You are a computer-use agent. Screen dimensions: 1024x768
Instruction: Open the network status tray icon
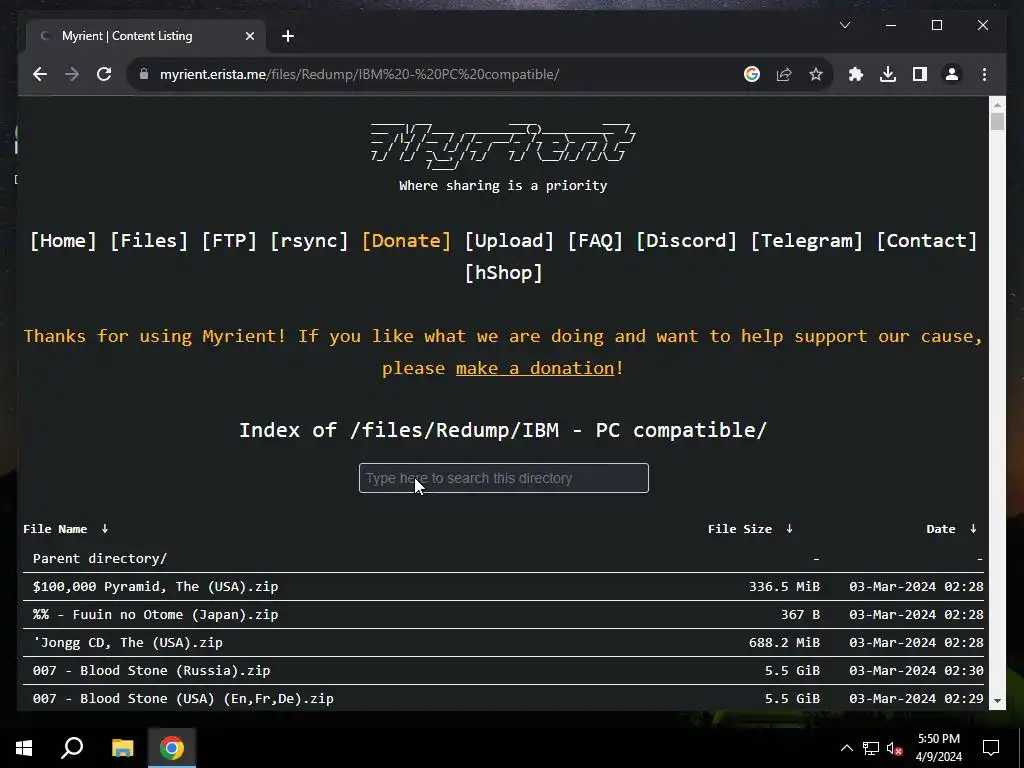[871, 748]
